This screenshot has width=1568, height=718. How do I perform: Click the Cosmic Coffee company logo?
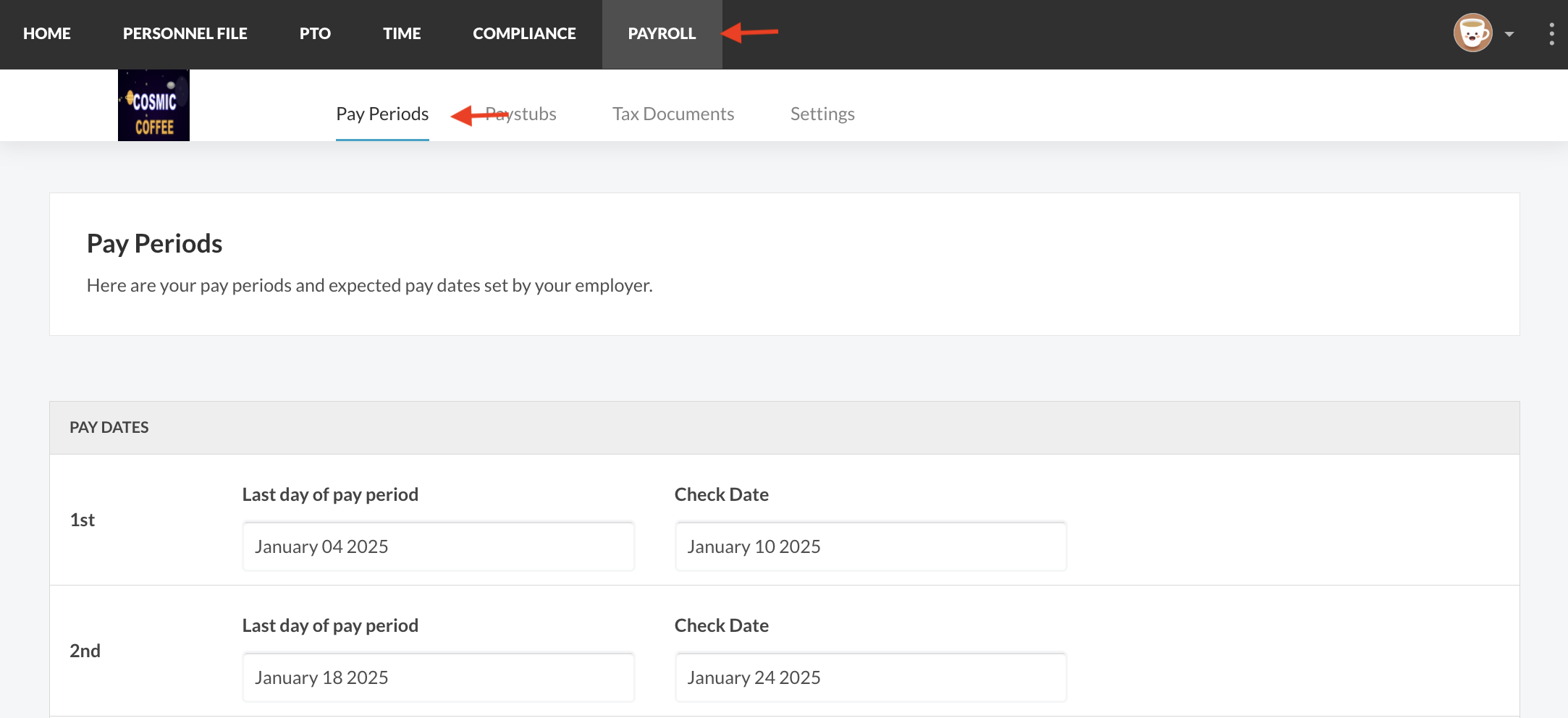pos(153,106)
